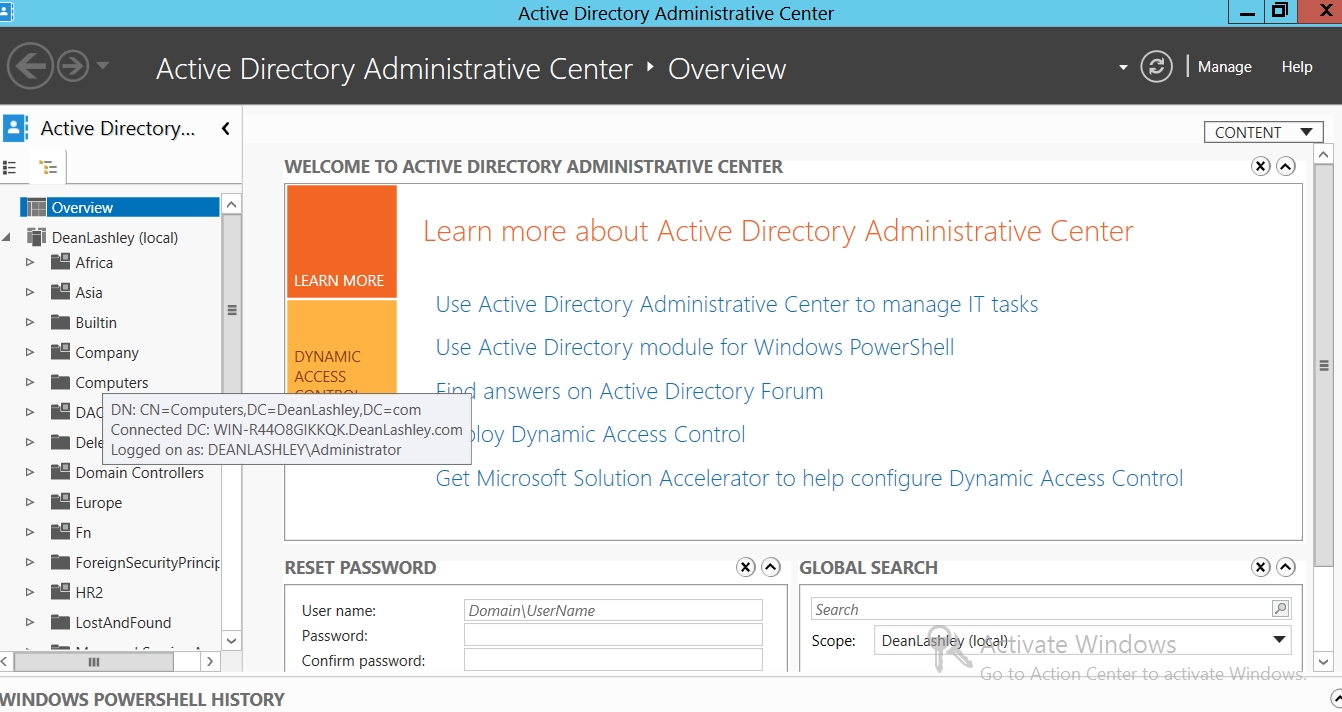Viewport: 1342px width, 712px height.
Task: Collapse the Welcome section chevron
Action: coord(1286,166)
